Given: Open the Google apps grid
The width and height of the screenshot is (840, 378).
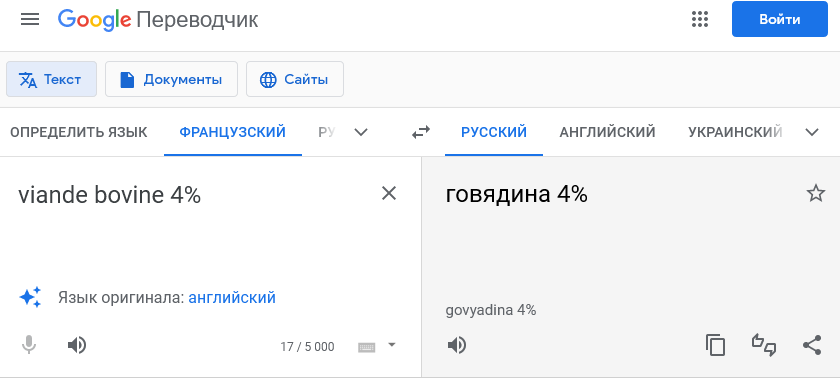Looking at the screenshot, I should point(700,20).
